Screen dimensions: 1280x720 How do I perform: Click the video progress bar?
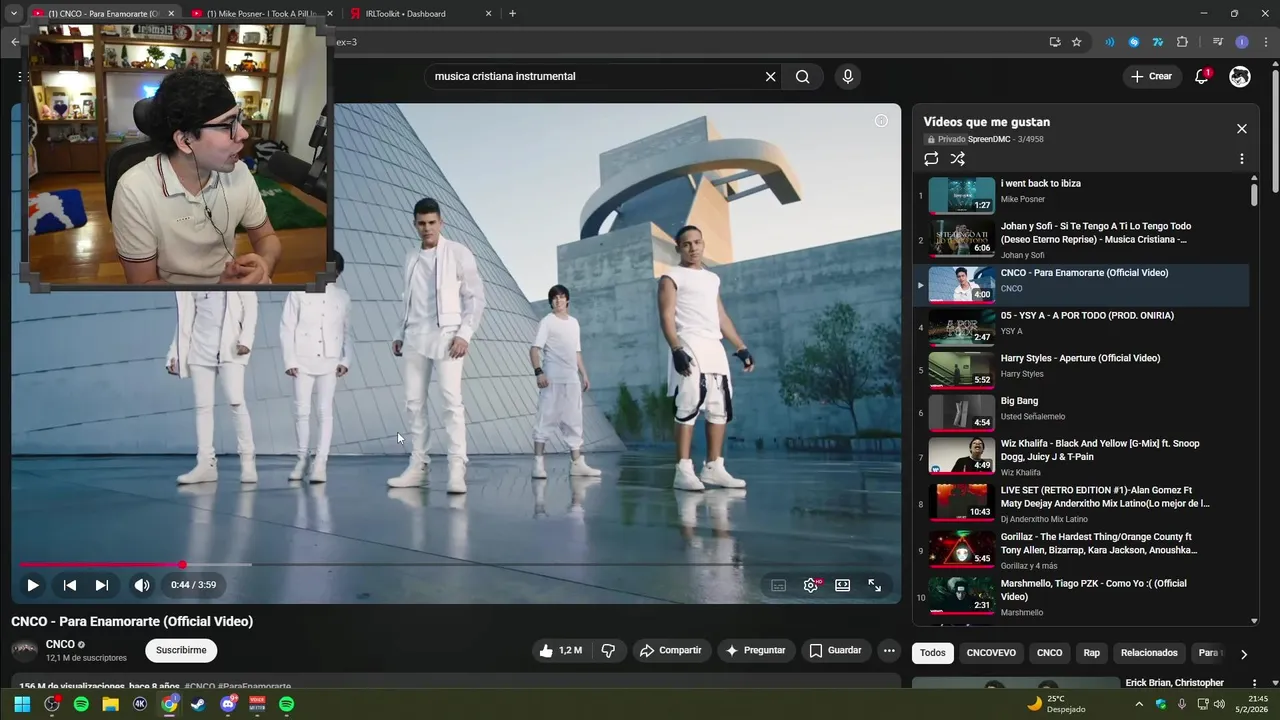456,565
